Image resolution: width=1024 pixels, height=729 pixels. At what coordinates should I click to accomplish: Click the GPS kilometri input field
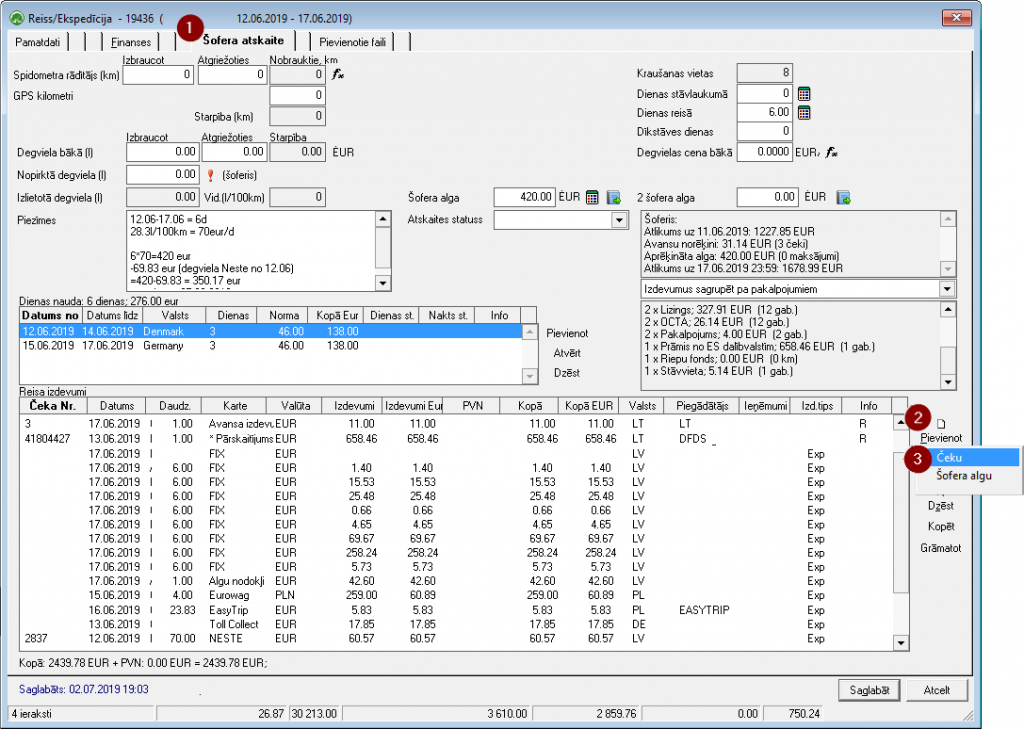click(x=297, y=95)
